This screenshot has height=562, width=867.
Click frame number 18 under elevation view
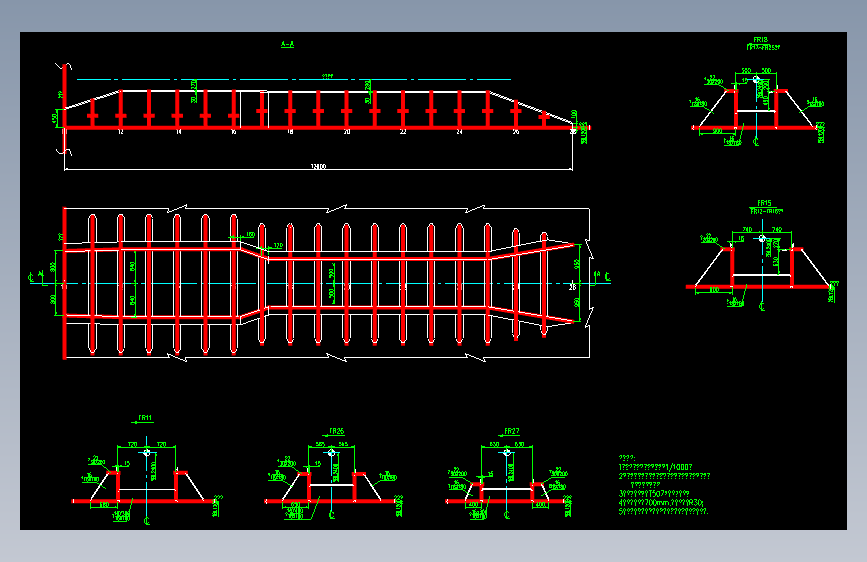[x=290, y=132]
